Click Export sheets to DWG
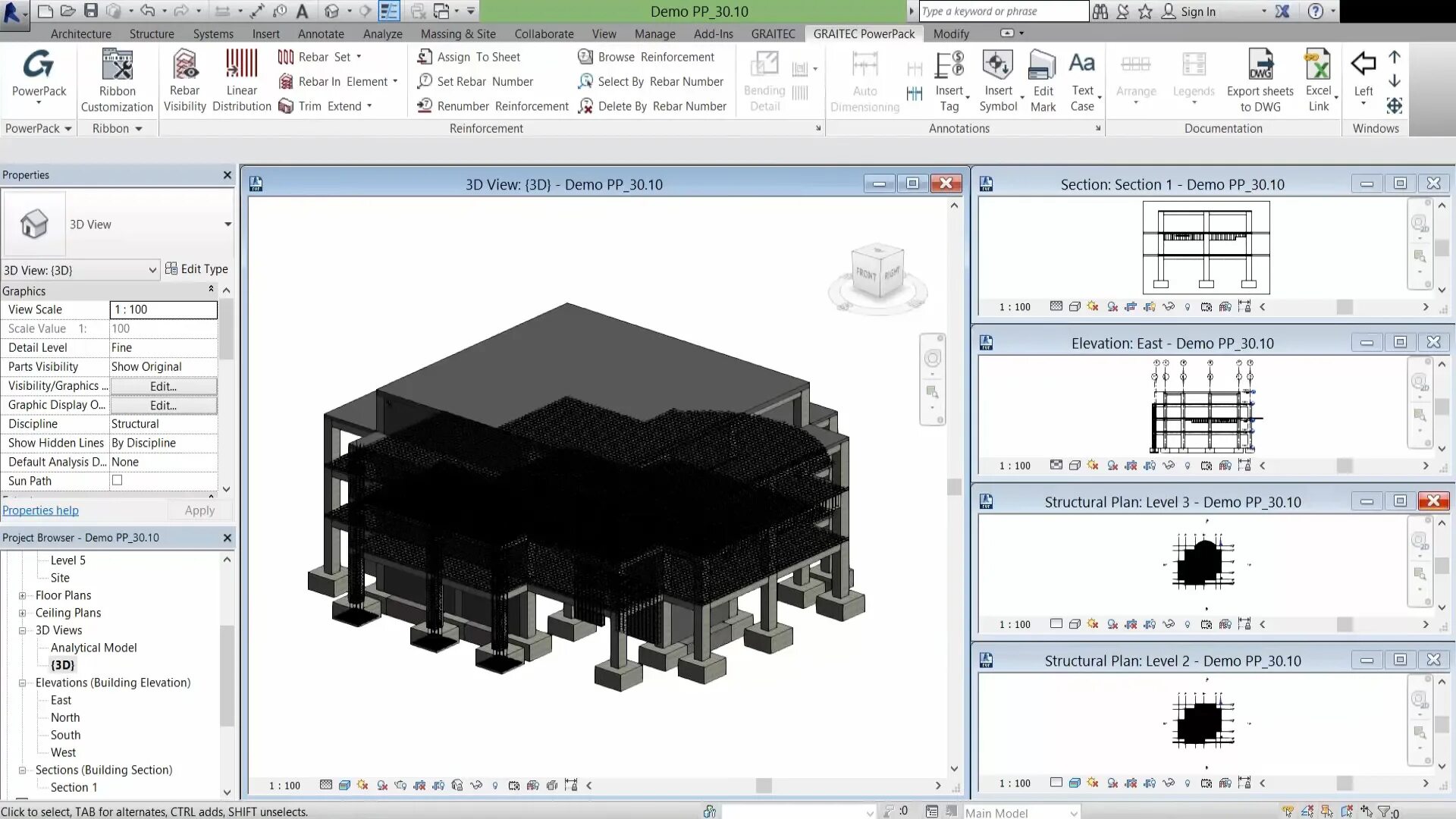The width and height of the screenshot is (1456, 819). (x=1260, y=80)
